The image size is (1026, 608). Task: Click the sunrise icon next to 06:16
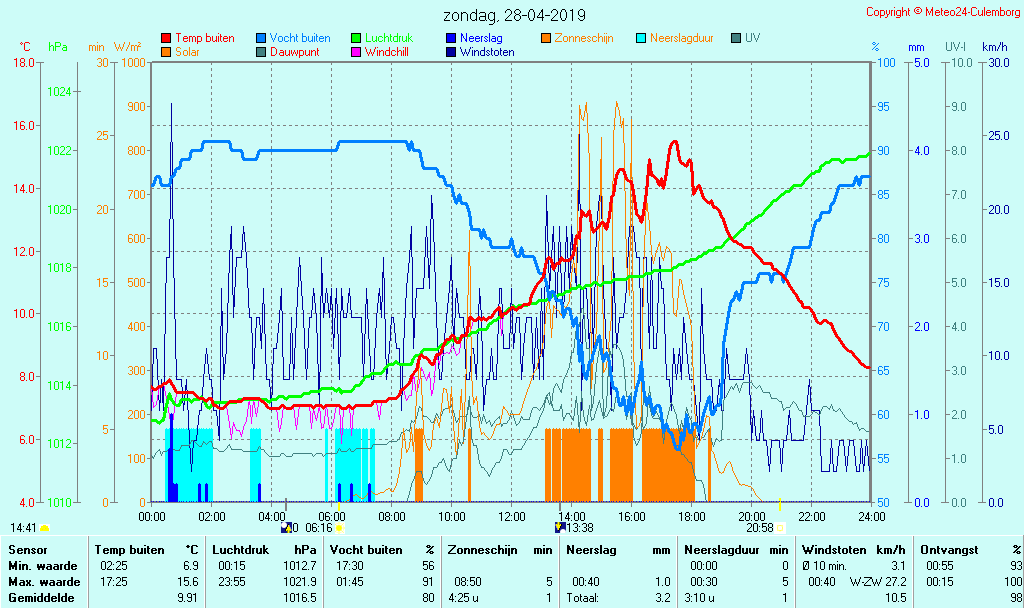coord(339,527)
